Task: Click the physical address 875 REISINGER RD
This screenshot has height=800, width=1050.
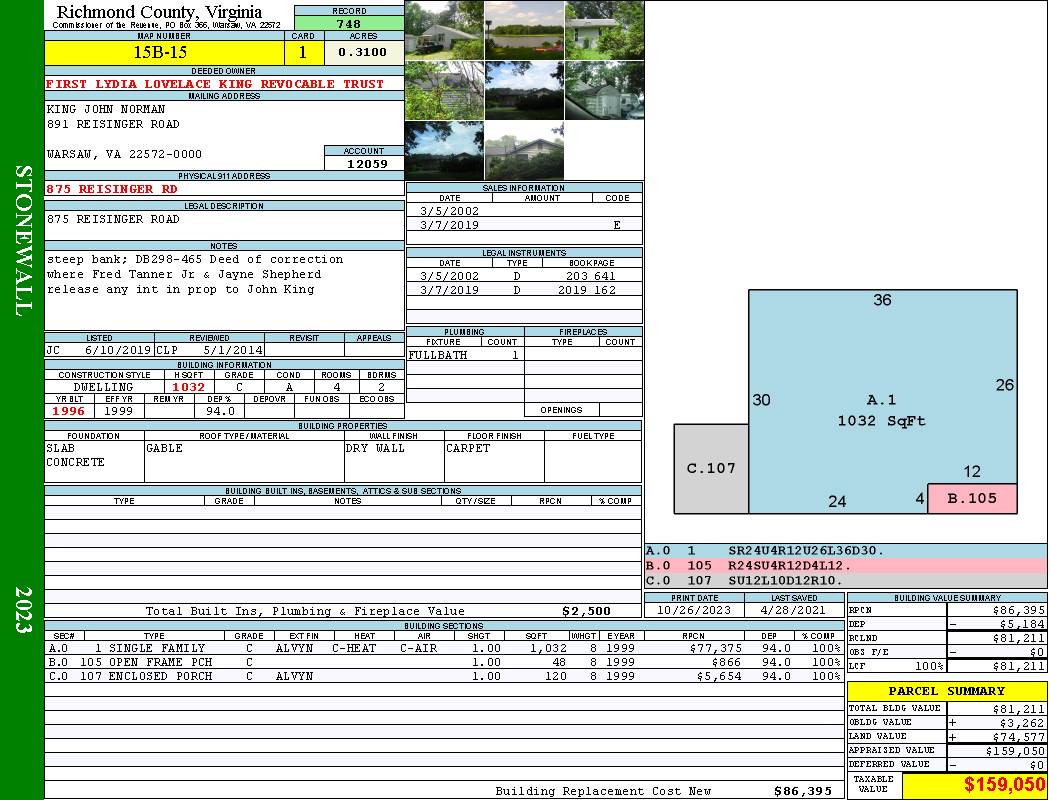Action: [113, 189]
